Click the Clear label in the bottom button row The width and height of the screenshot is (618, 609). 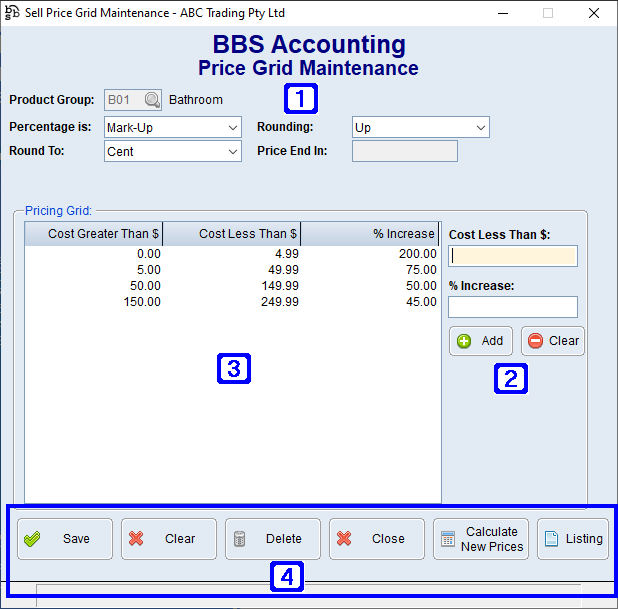click(x=180, y=539)
